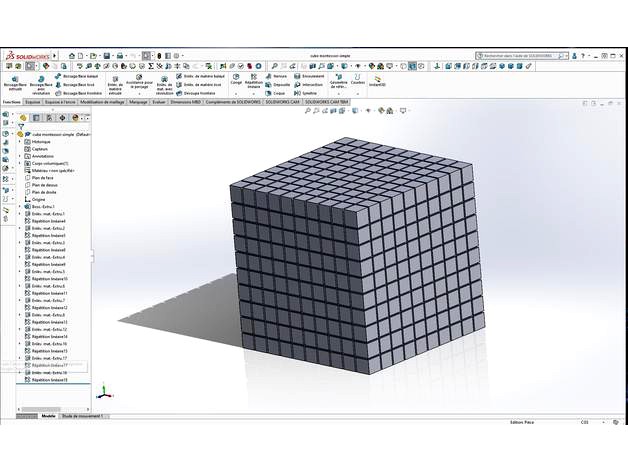The height and width of the screenshot is (472, 628).
Task: Click the Sigma equations icon in toolbar
Action: point(151,66)
